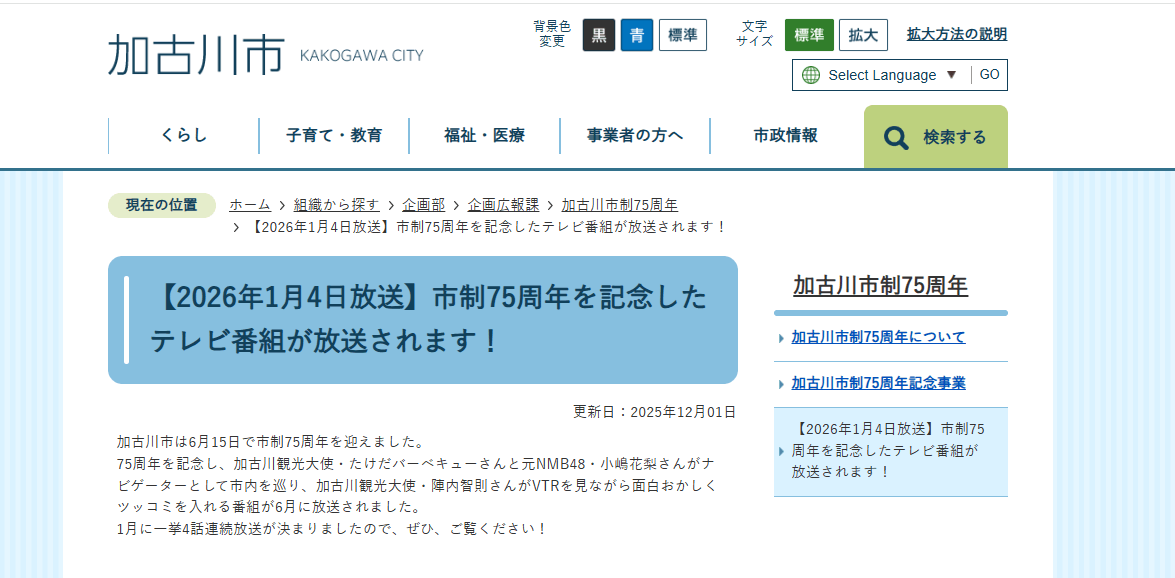
Task: Open 拡大方法の説明 link
Action: (956, 34)
